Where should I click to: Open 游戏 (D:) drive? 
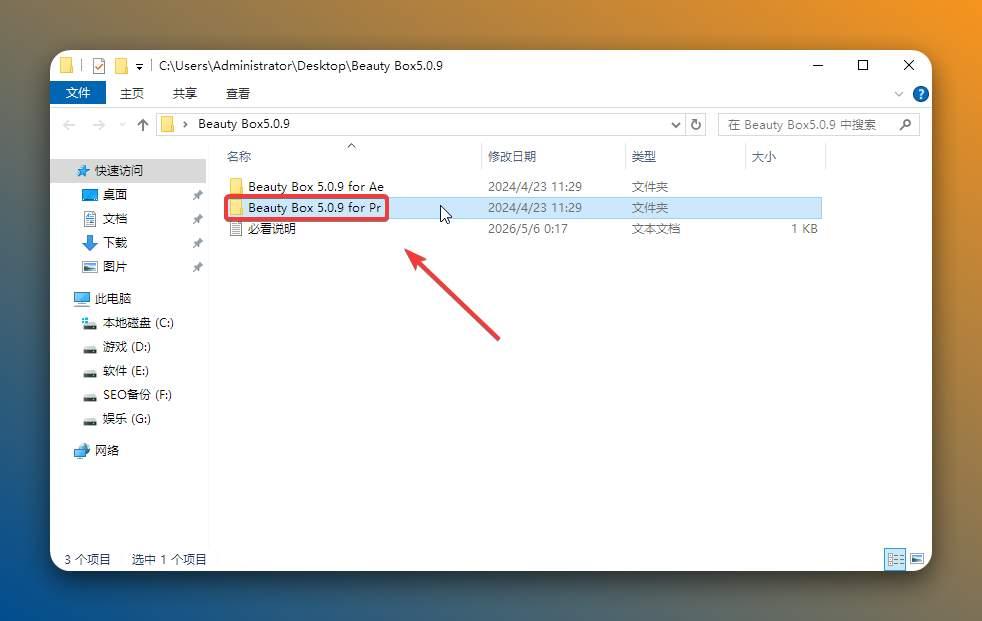pos(127,347)
